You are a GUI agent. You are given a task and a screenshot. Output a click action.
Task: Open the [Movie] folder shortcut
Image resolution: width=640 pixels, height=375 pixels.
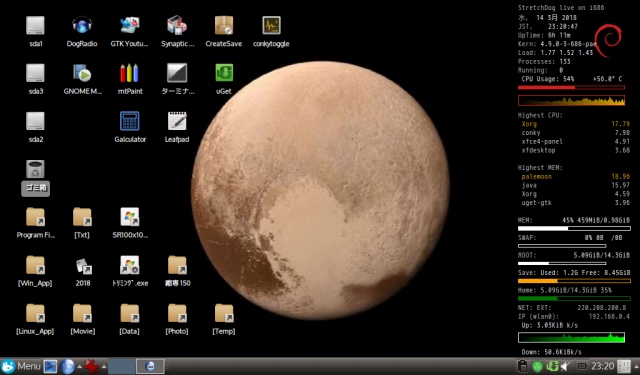point(82,313)
